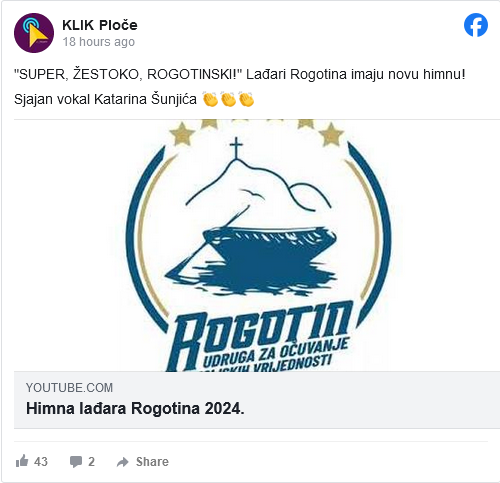Click the KLIK Ploče profile avatar
Image resolution: width=500 pixels, height=483 pixels.
click(x=34, y=33)
